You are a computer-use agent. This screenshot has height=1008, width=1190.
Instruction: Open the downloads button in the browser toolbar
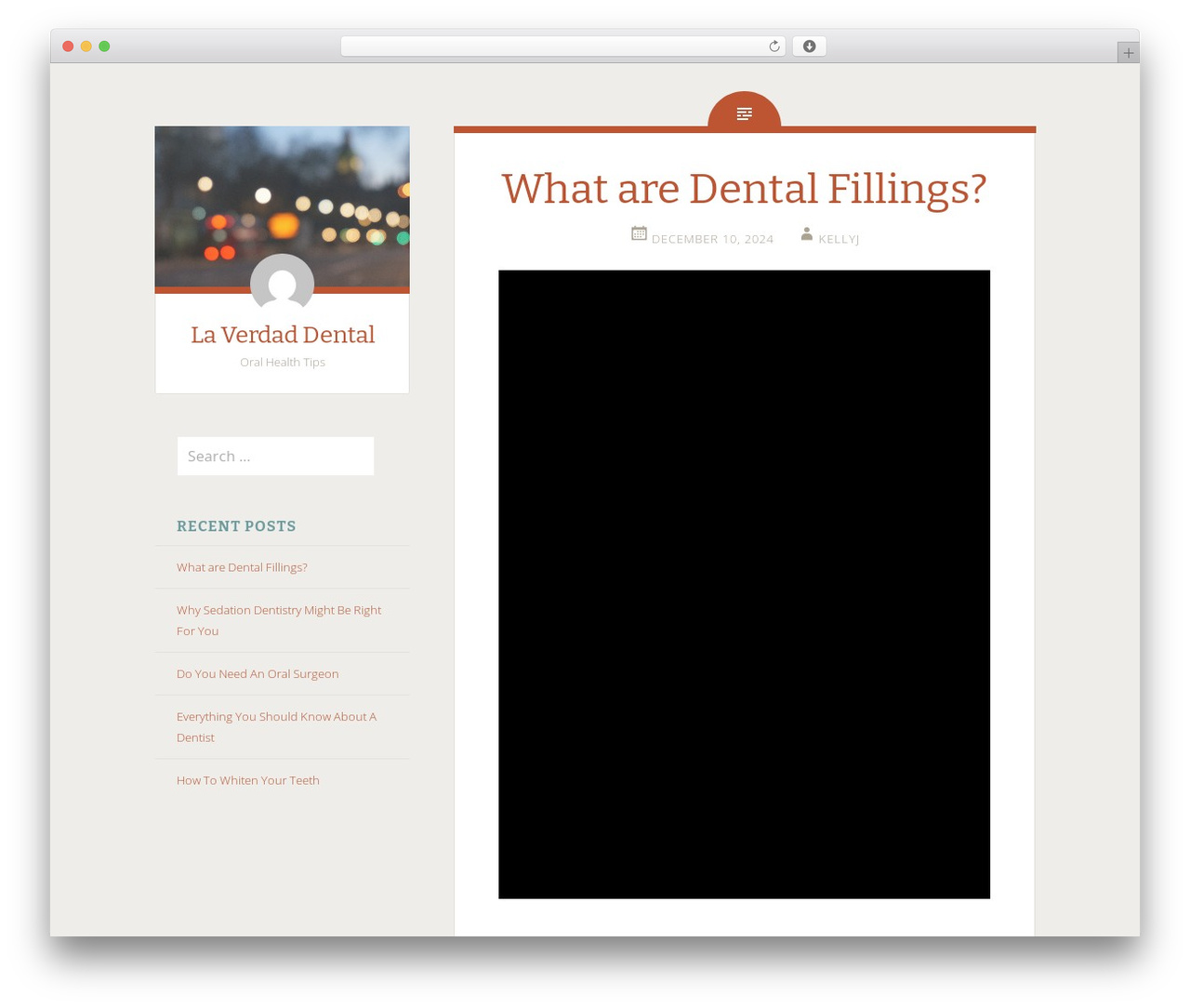(809, 46)
